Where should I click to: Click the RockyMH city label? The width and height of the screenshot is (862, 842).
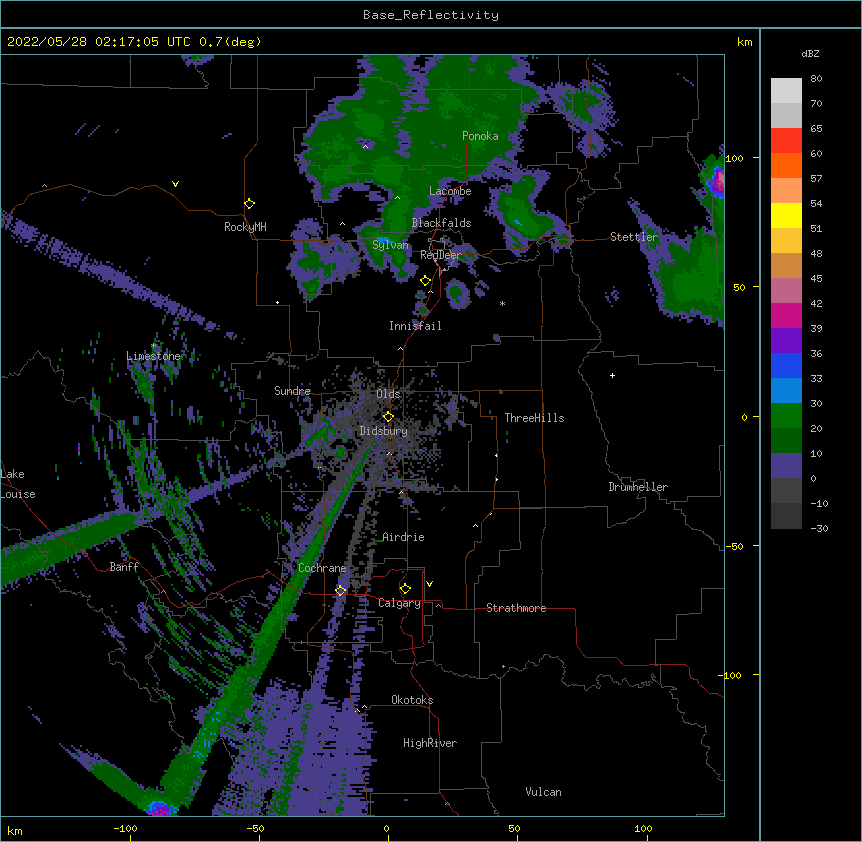click(x=245, y=226)
